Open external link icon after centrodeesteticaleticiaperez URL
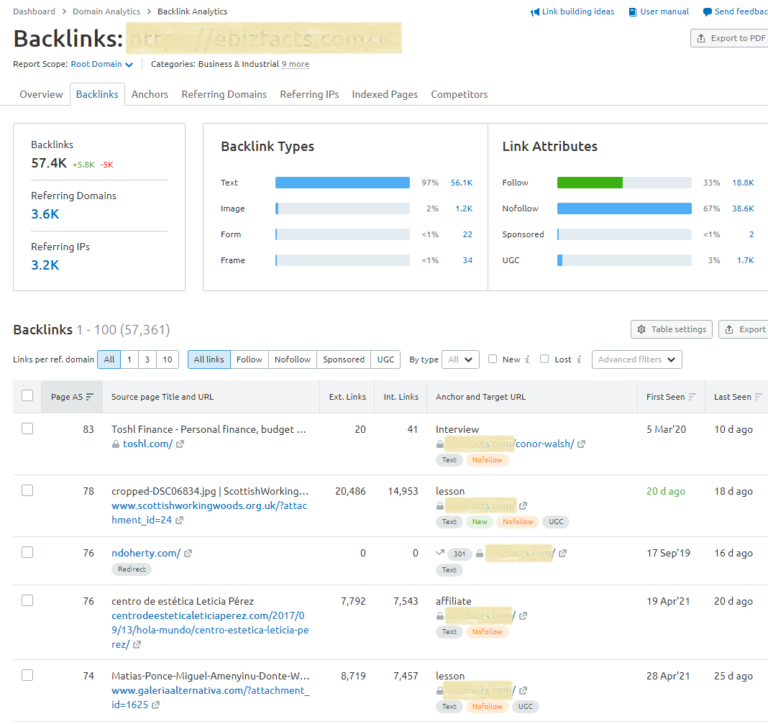The width and height of the screenshot is (768, 724). tap(137, 645)
